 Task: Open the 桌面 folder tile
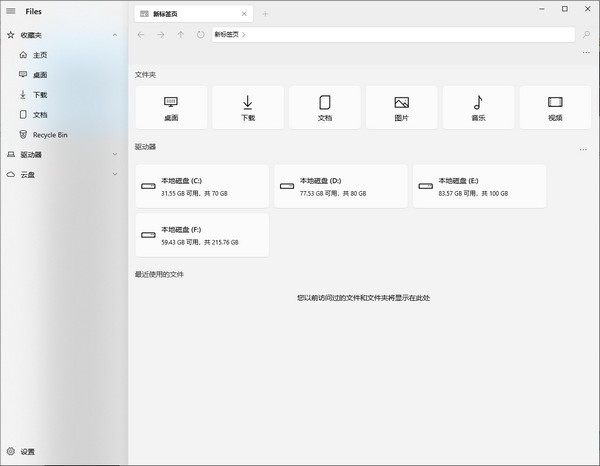(x=170, y=107)
